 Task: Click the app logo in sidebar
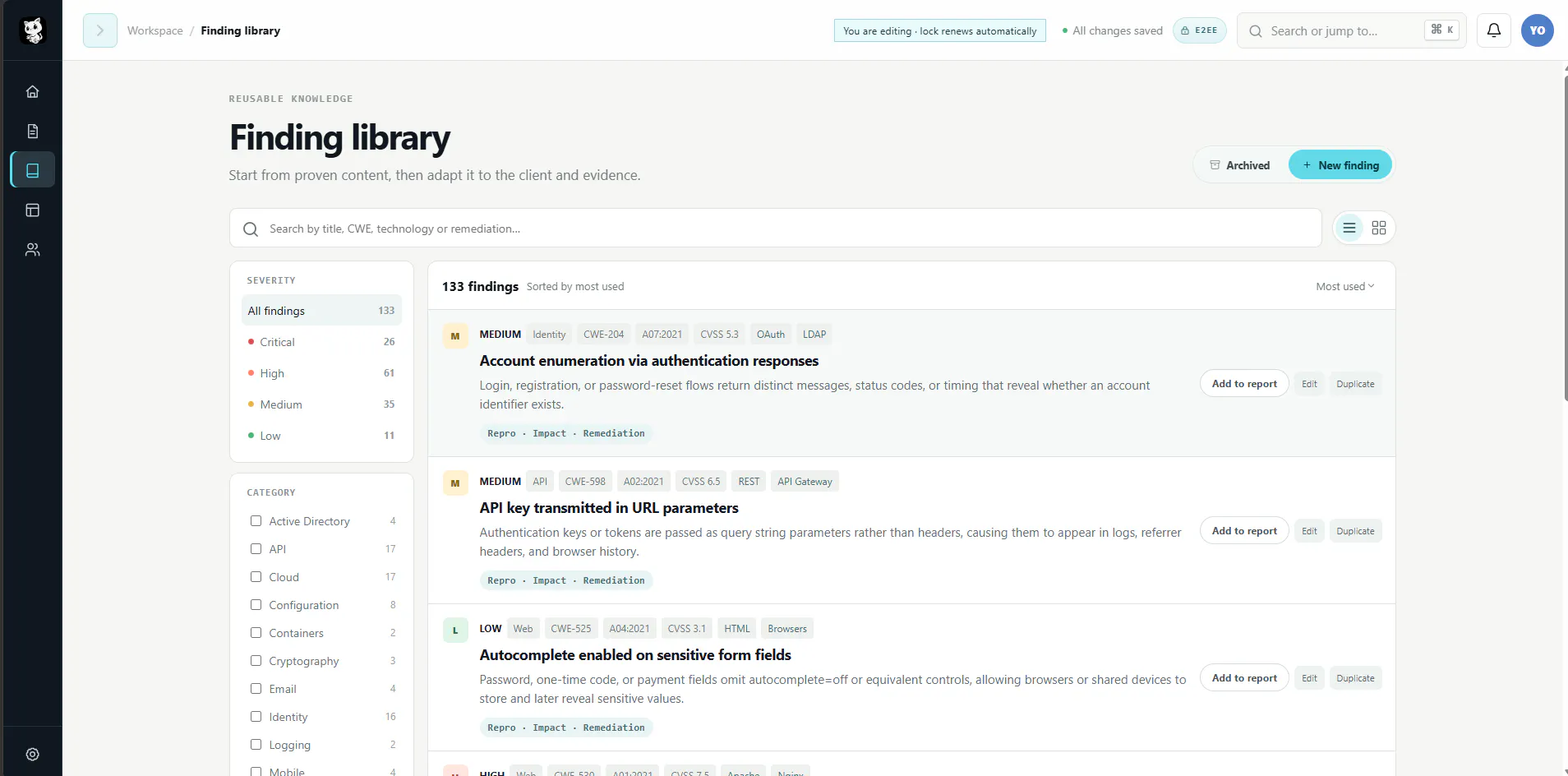(x=33, y=30)
